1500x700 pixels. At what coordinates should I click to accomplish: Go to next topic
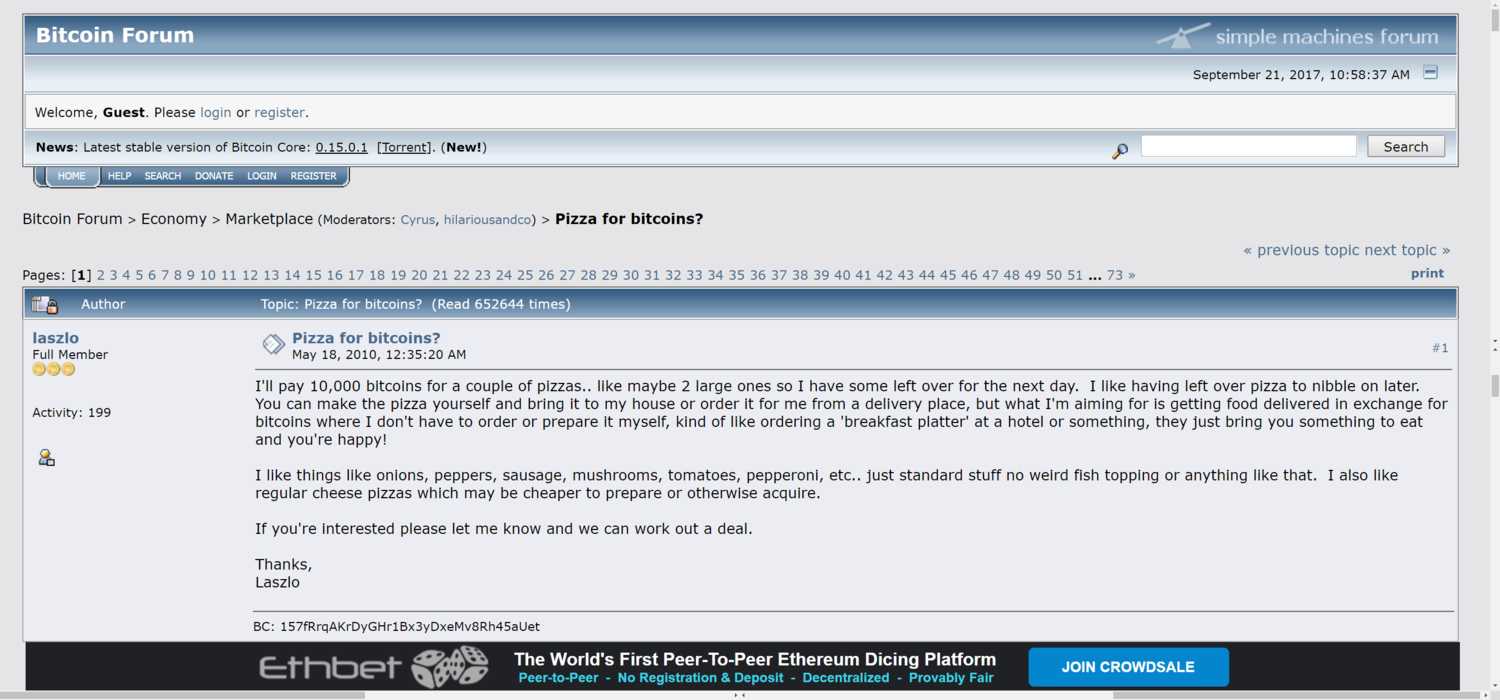[1407, 250]
